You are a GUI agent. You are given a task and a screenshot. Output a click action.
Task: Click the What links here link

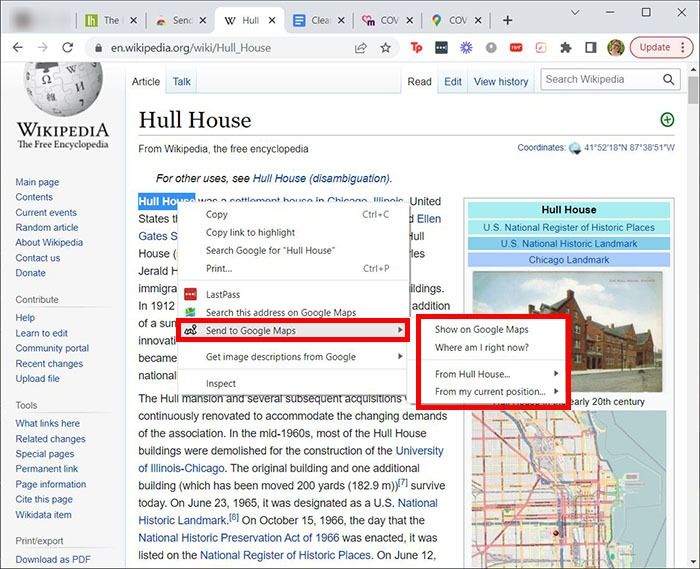click(x=47, y=424)
